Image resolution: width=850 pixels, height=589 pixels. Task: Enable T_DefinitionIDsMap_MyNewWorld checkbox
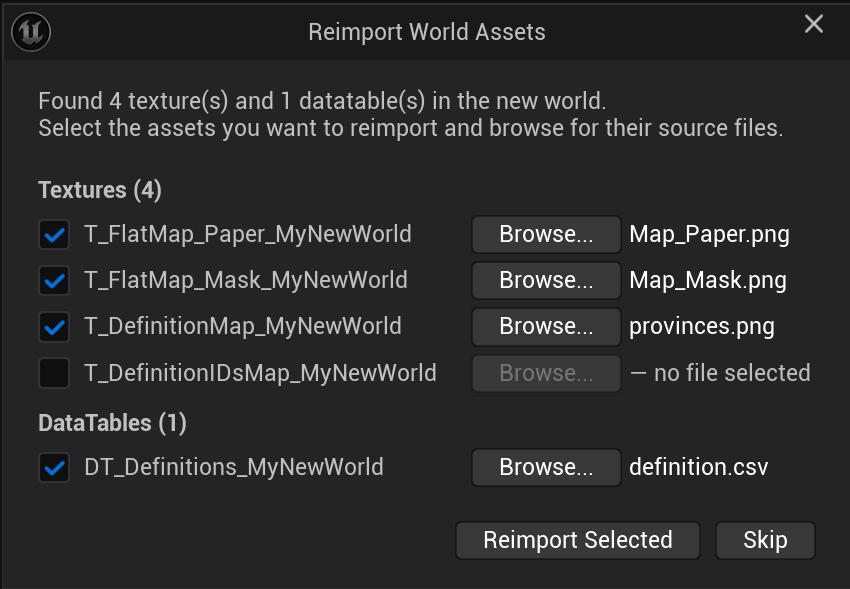click(54, 373)
